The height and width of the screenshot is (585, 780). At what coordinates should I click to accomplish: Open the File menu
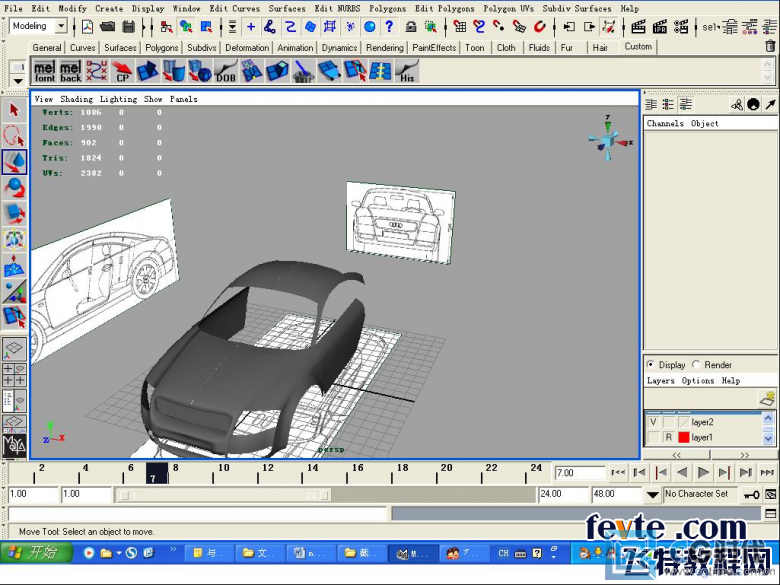pyautogui.click(x=13, y=8)
